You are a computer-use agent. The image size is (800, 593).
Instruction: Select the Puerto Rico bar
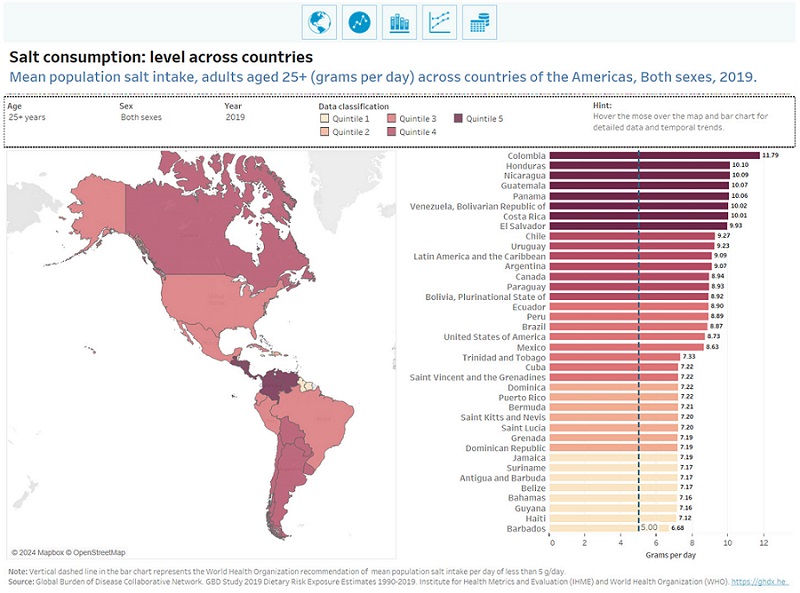[614, 397]
